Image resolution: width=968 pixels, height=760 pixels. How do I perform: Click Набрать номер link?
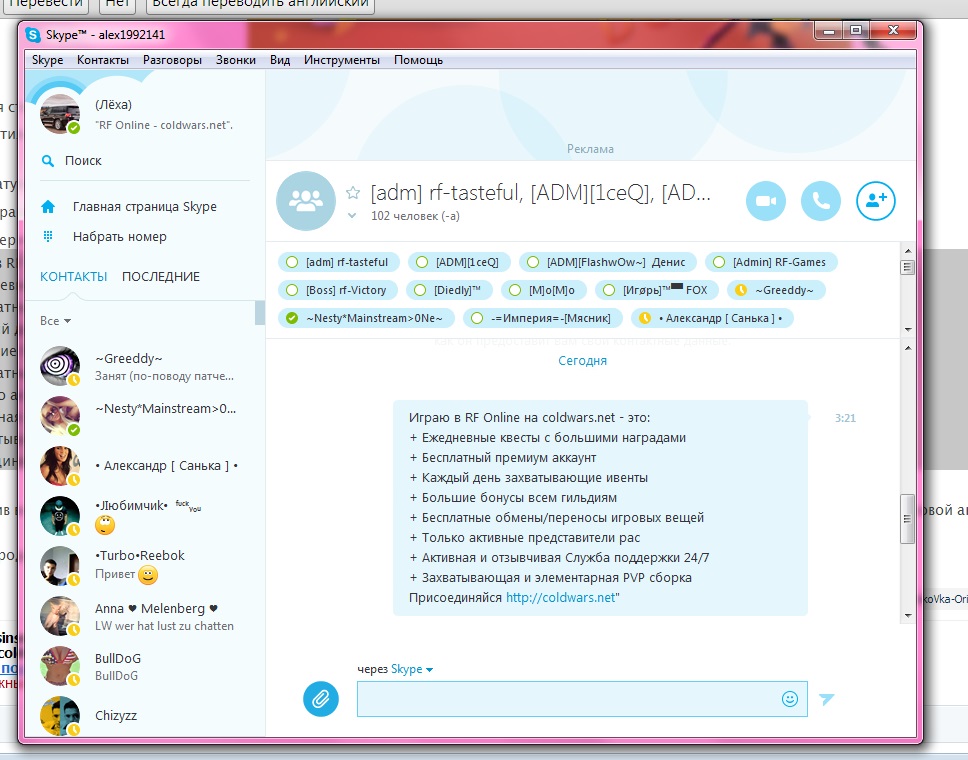click(x=120, y=236)
